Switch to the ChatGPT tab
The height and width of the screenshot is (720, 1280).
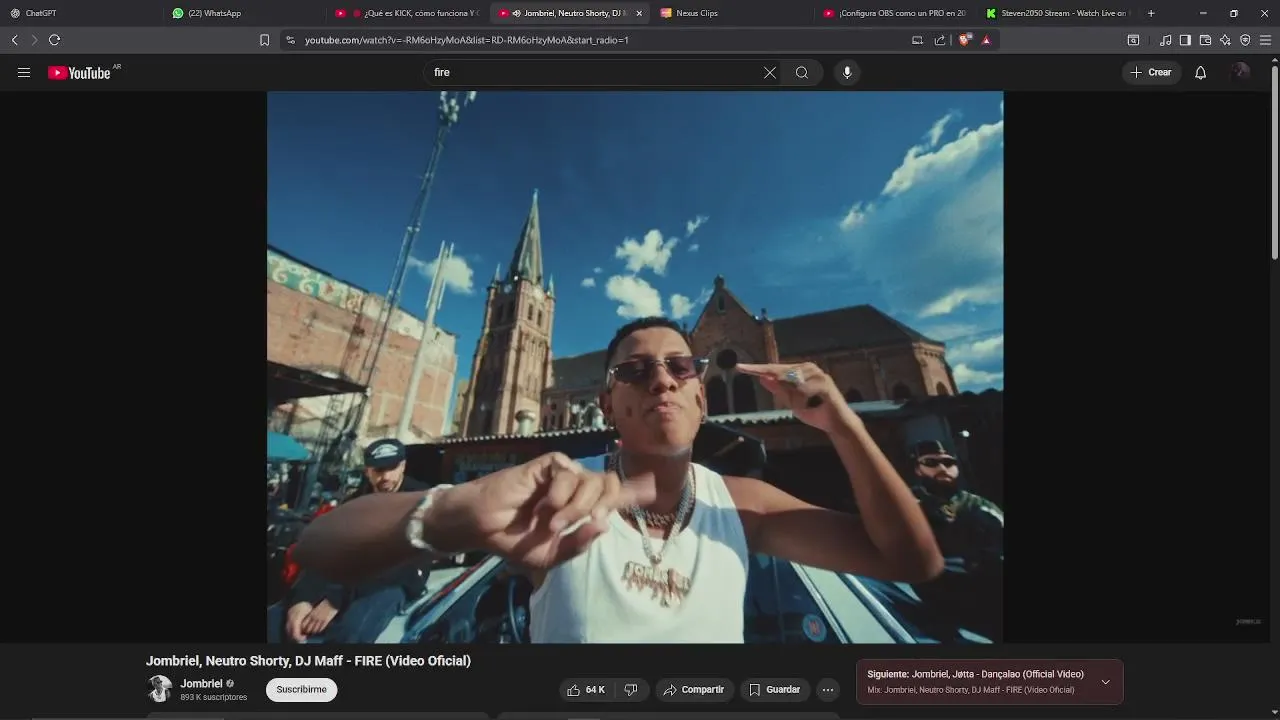(80, 13)
